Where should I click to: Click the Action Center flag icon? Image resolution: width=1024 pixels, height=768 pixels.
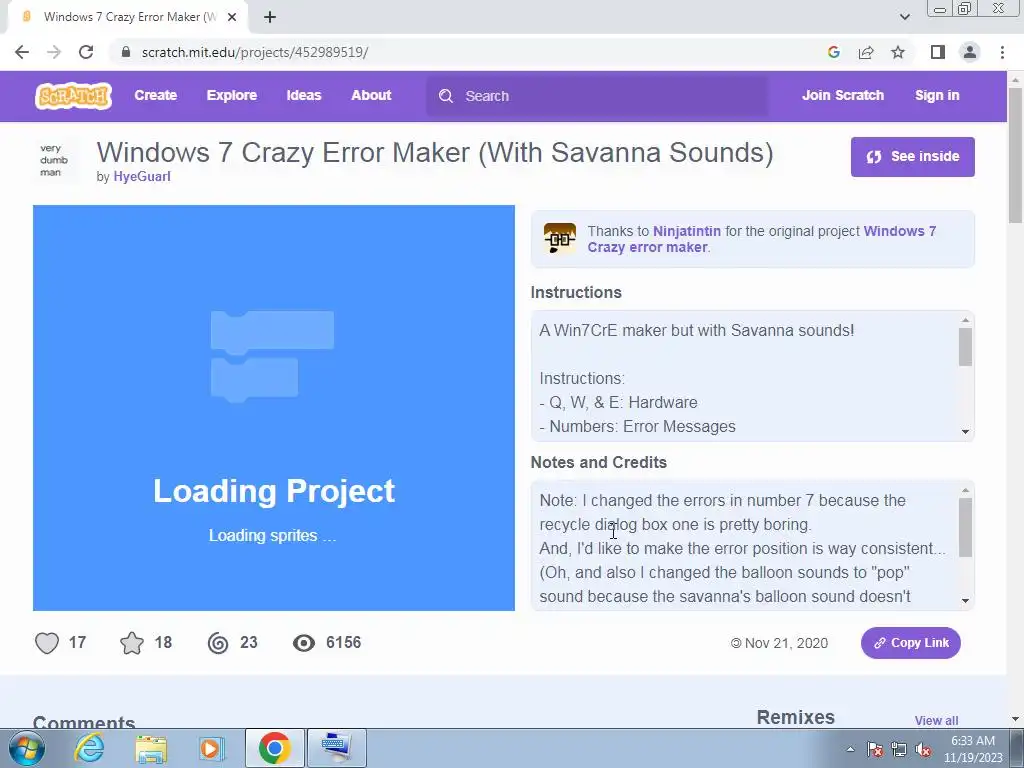(x=875, y=750)
